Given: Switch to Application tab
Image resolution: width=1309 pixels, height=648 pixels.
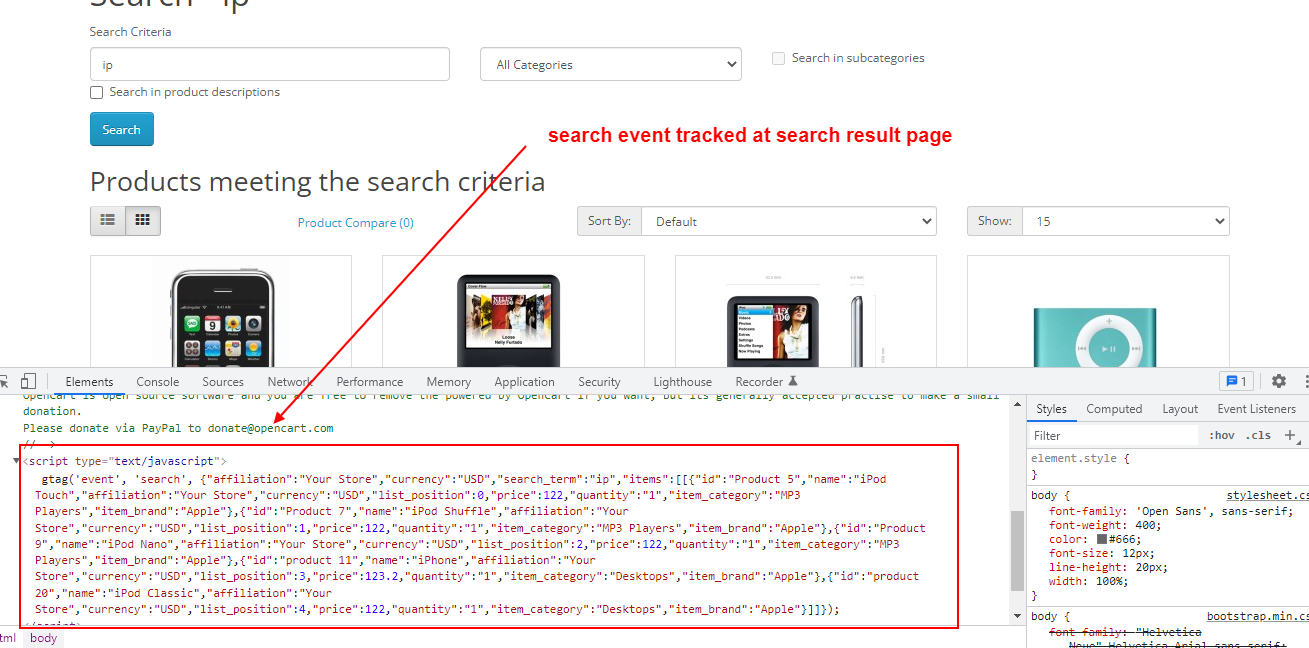Looking at the screenshot, I should coord(524,382).
